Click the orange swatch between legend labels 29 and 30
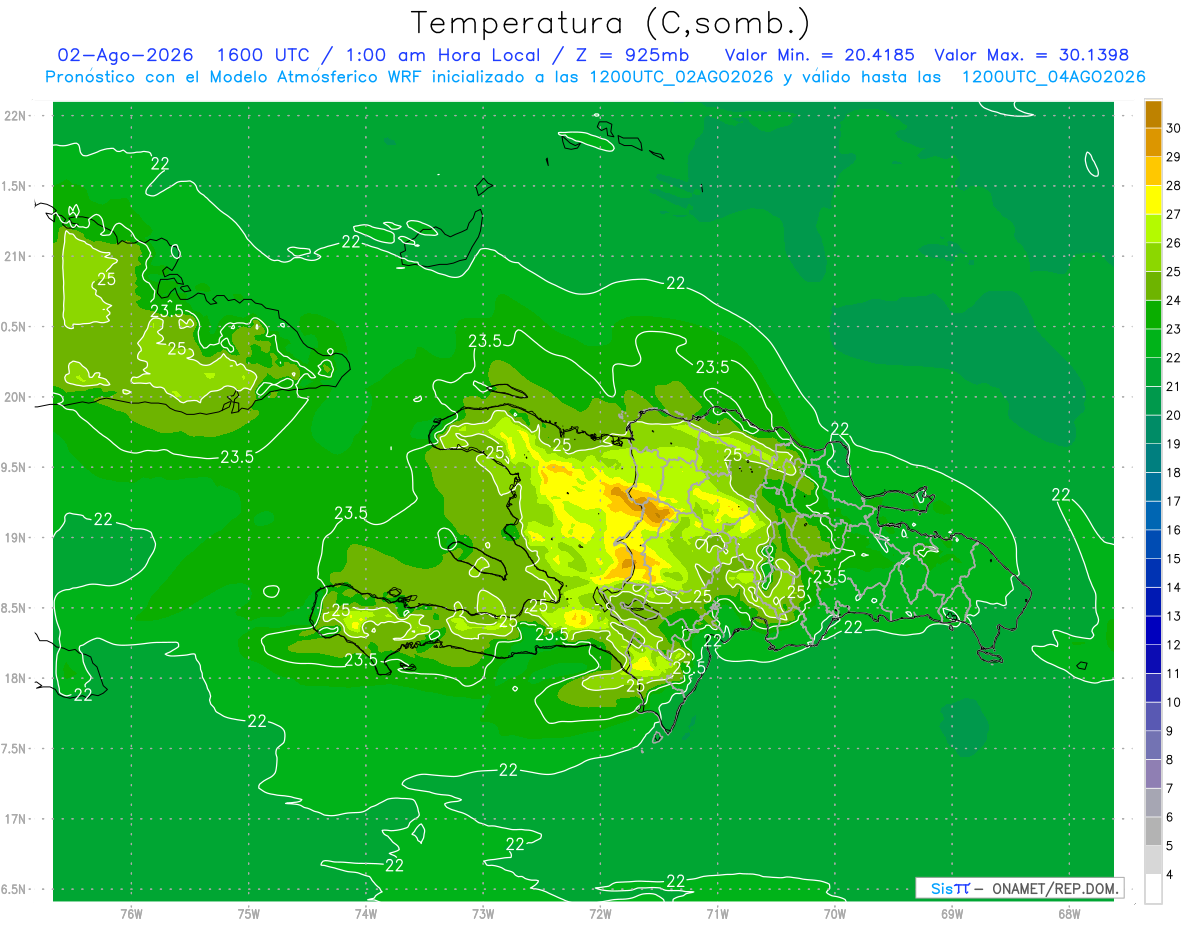 click(x=1153, y=142)
